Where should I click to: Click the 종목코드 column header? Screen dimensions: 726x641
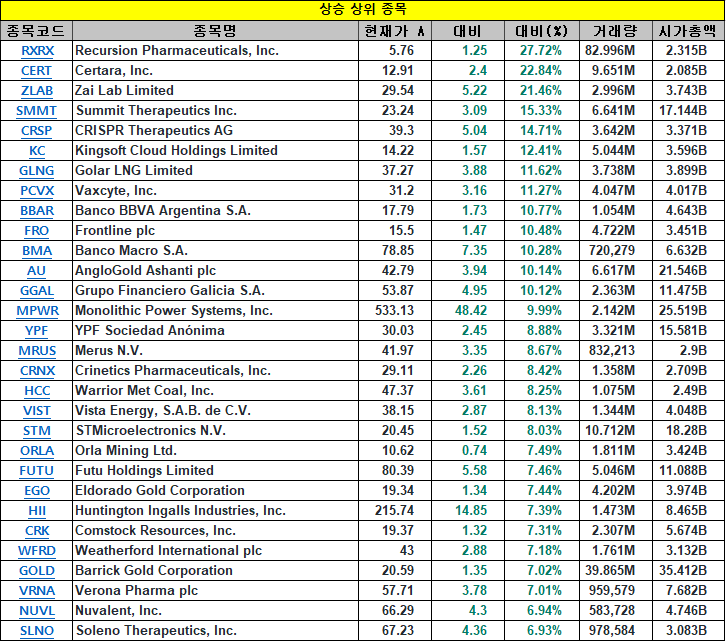36,31
